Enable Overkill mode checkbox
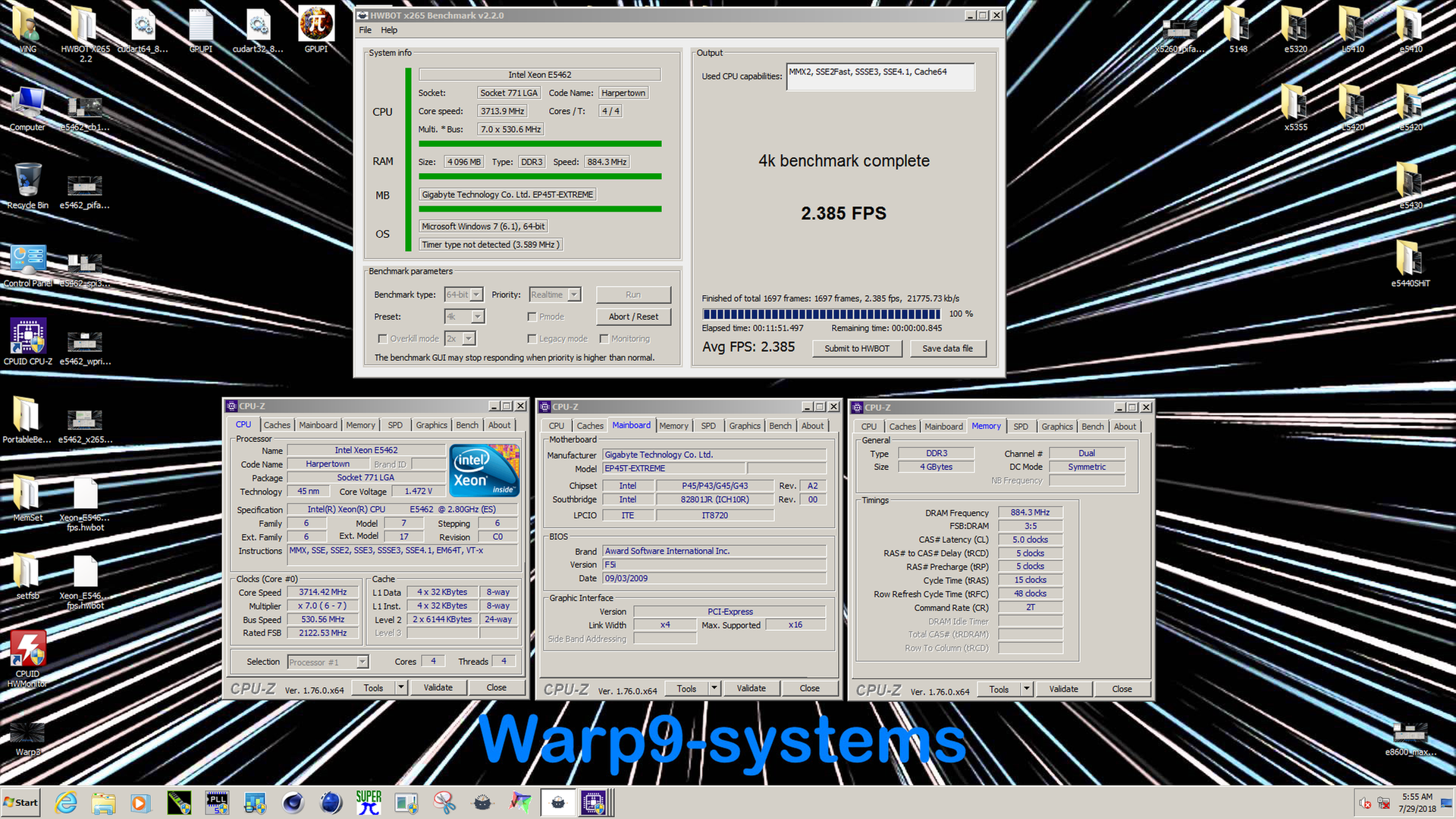1456x819 pixels. (x=382, y=339)
